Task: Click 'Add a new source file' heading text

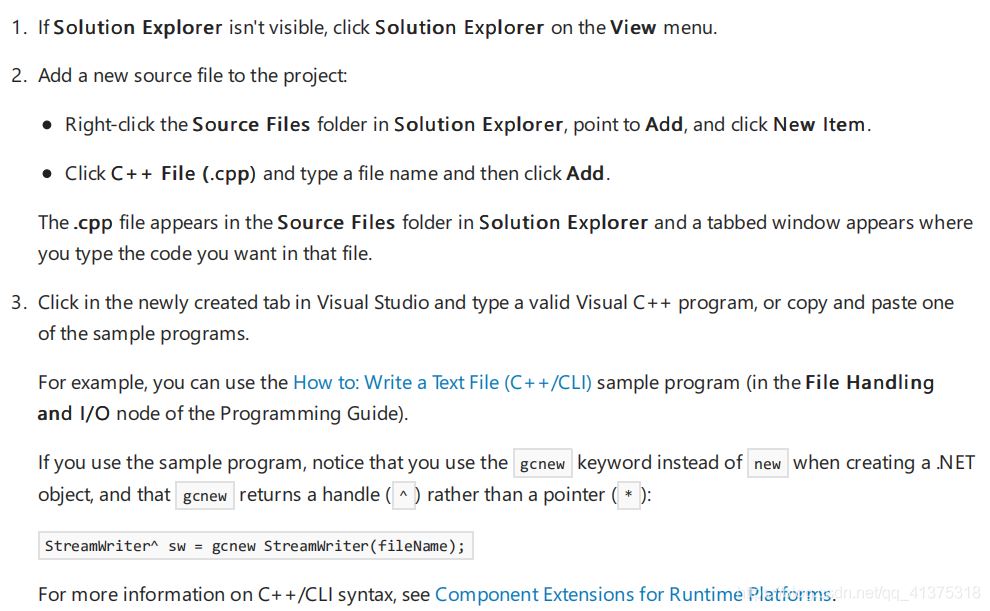Action: coord(192,75)
